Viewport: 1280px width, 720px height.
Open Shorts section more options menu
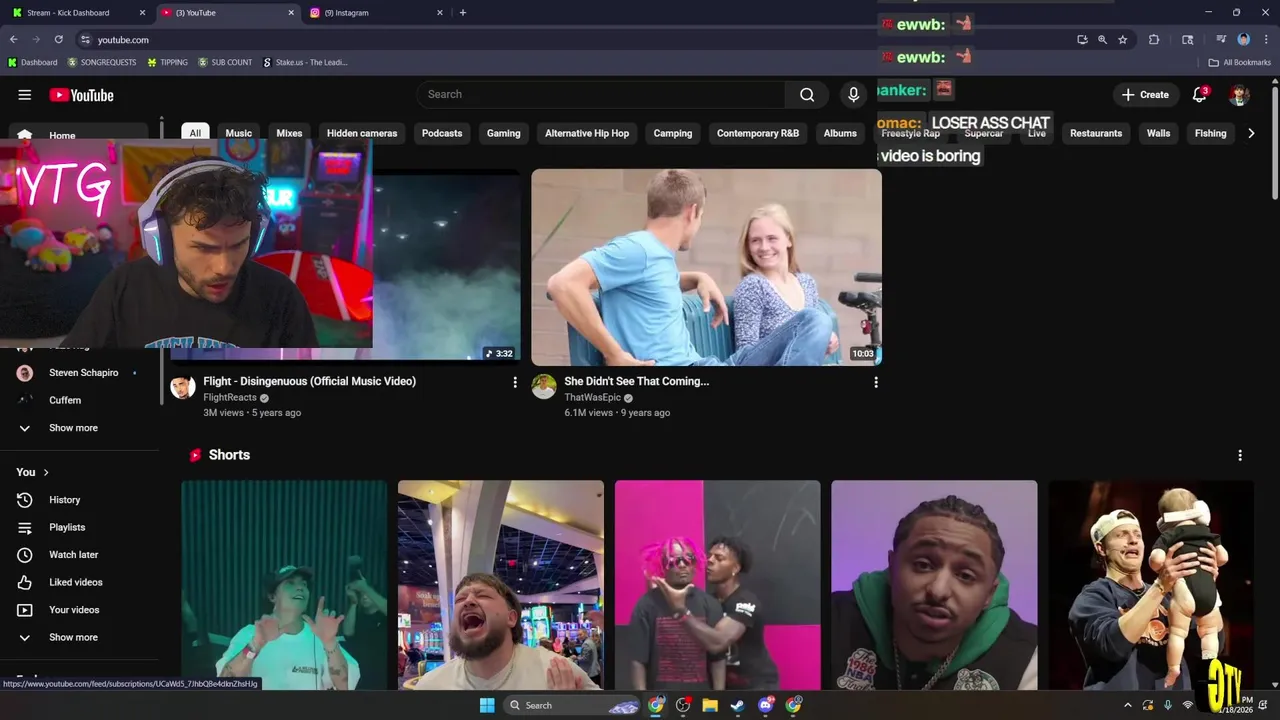point(1240,455)
